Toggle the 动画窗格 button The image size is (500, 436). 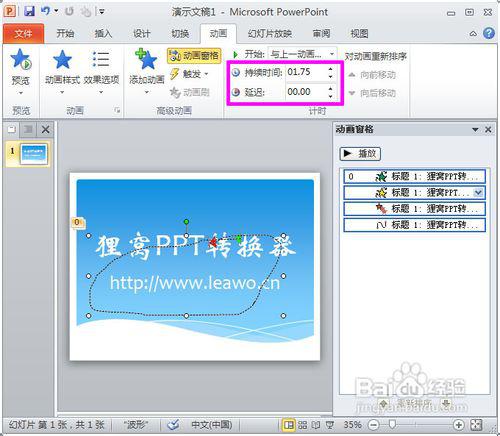194,56
